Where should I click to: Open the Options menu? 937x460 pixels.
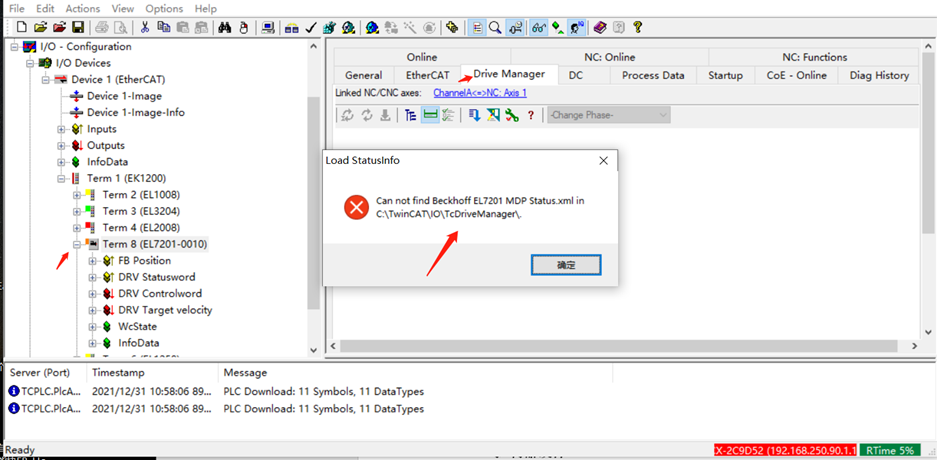pos(164,8)
